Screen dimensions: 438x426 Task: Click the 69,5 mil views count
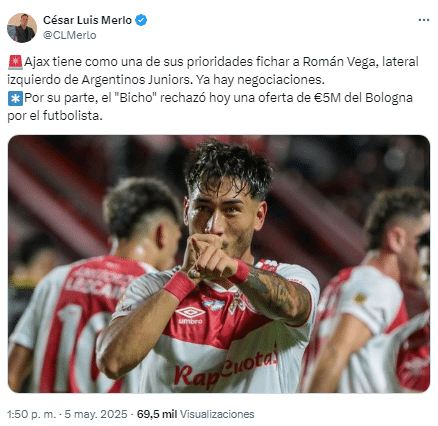click(x=157, y=414)
